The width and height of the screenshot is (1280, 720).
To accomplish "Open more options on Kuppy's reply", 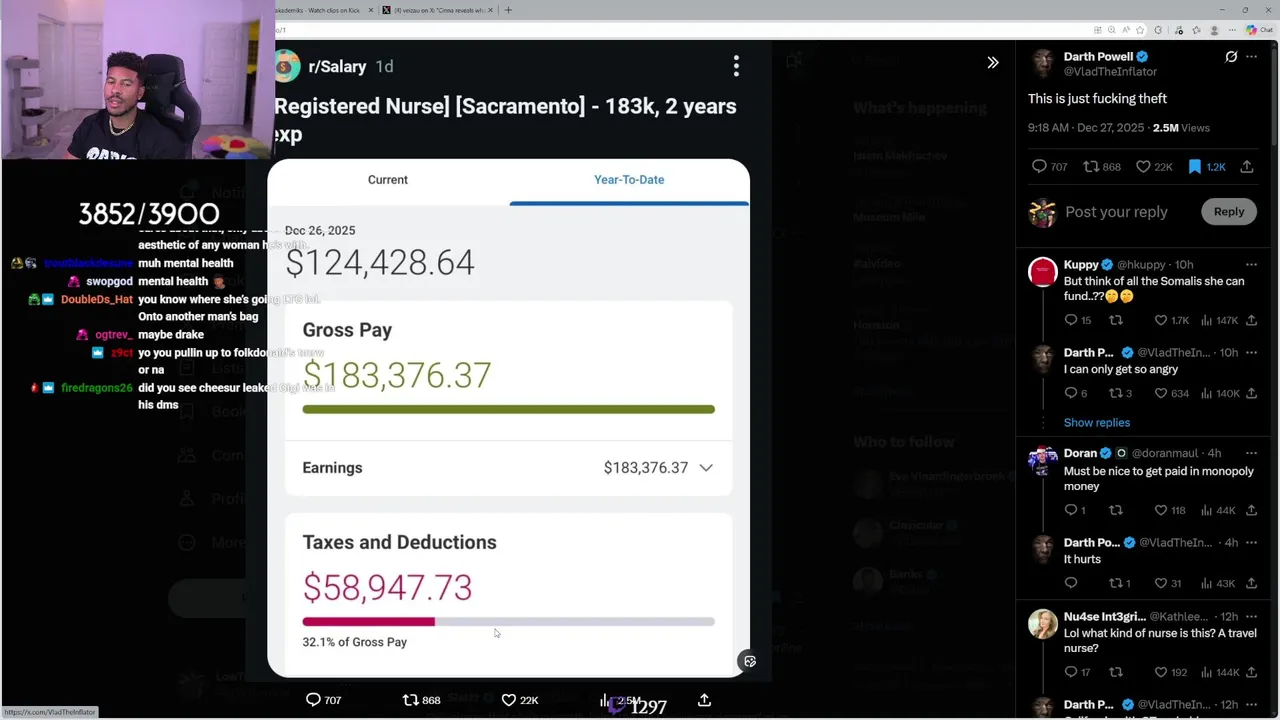I will click(1251, 265).
